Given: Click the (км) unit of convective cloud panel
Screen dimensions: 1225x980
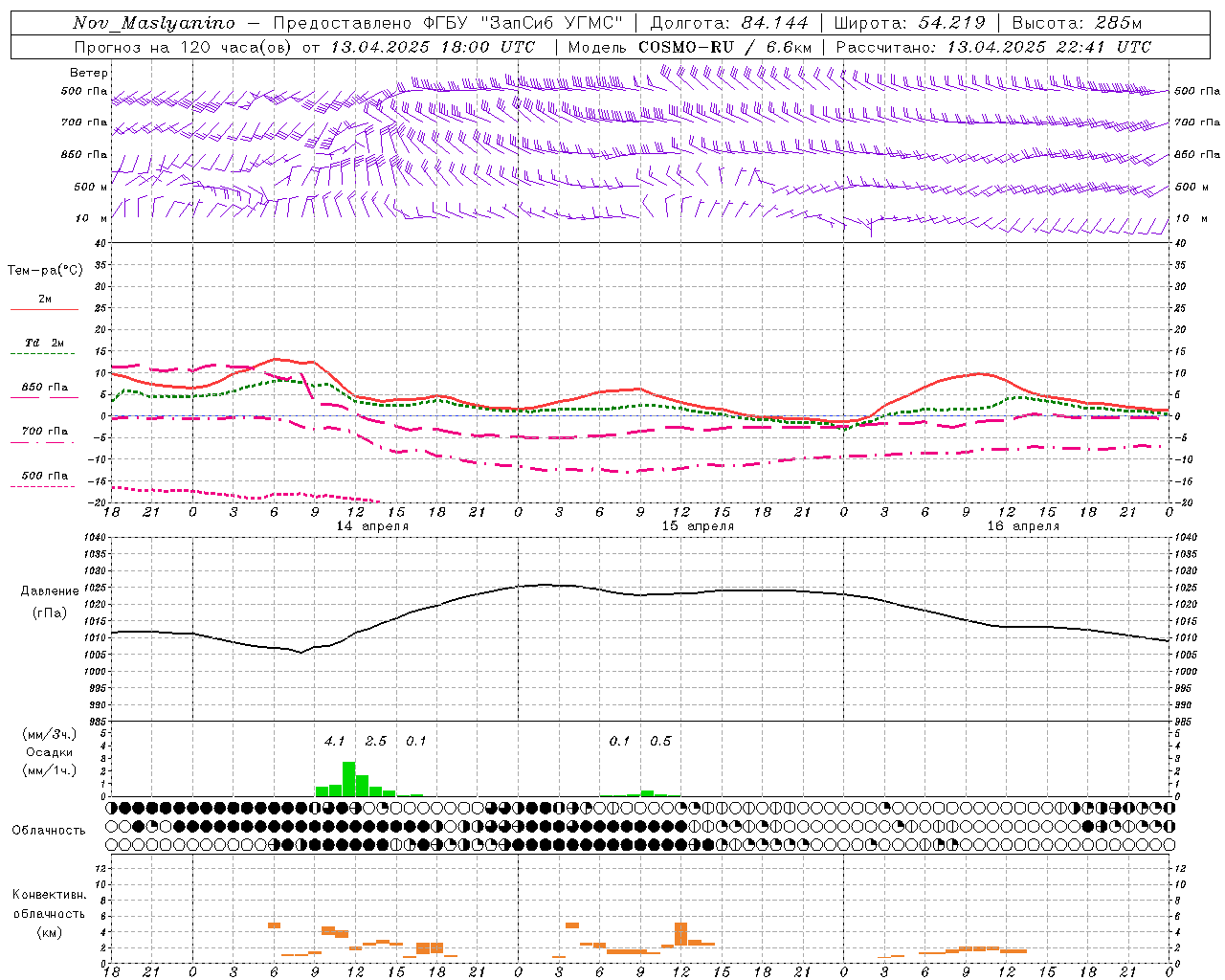Looking at the screenshot, I should tap(50, 932).
